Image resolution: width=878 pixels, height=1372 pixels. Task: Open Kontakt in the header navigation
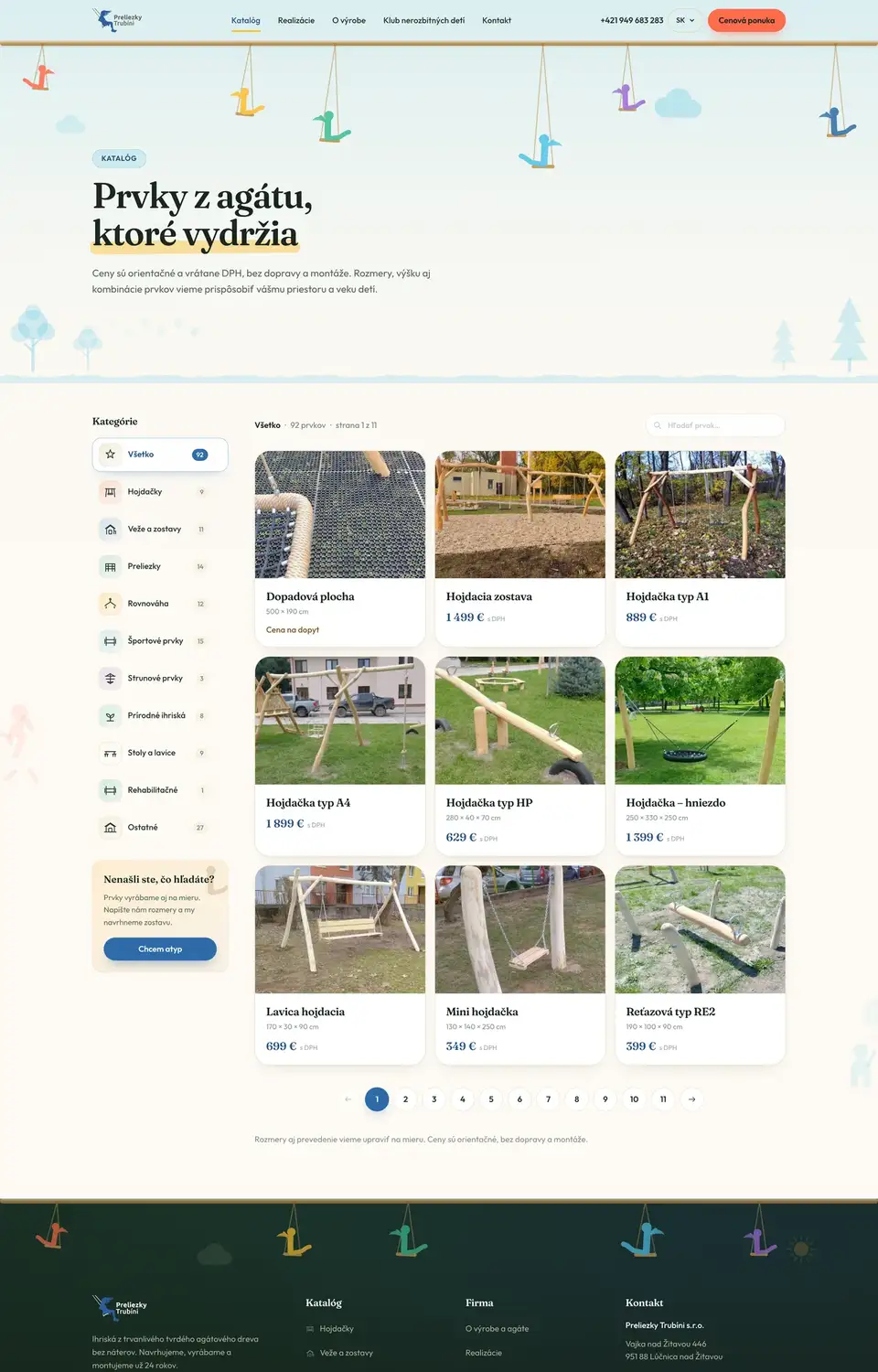[497, 20]
